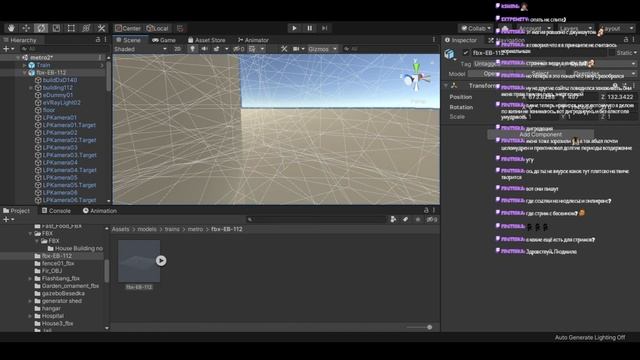
Task: Select the Rect transform tool
Action: [x=71, y=28]
